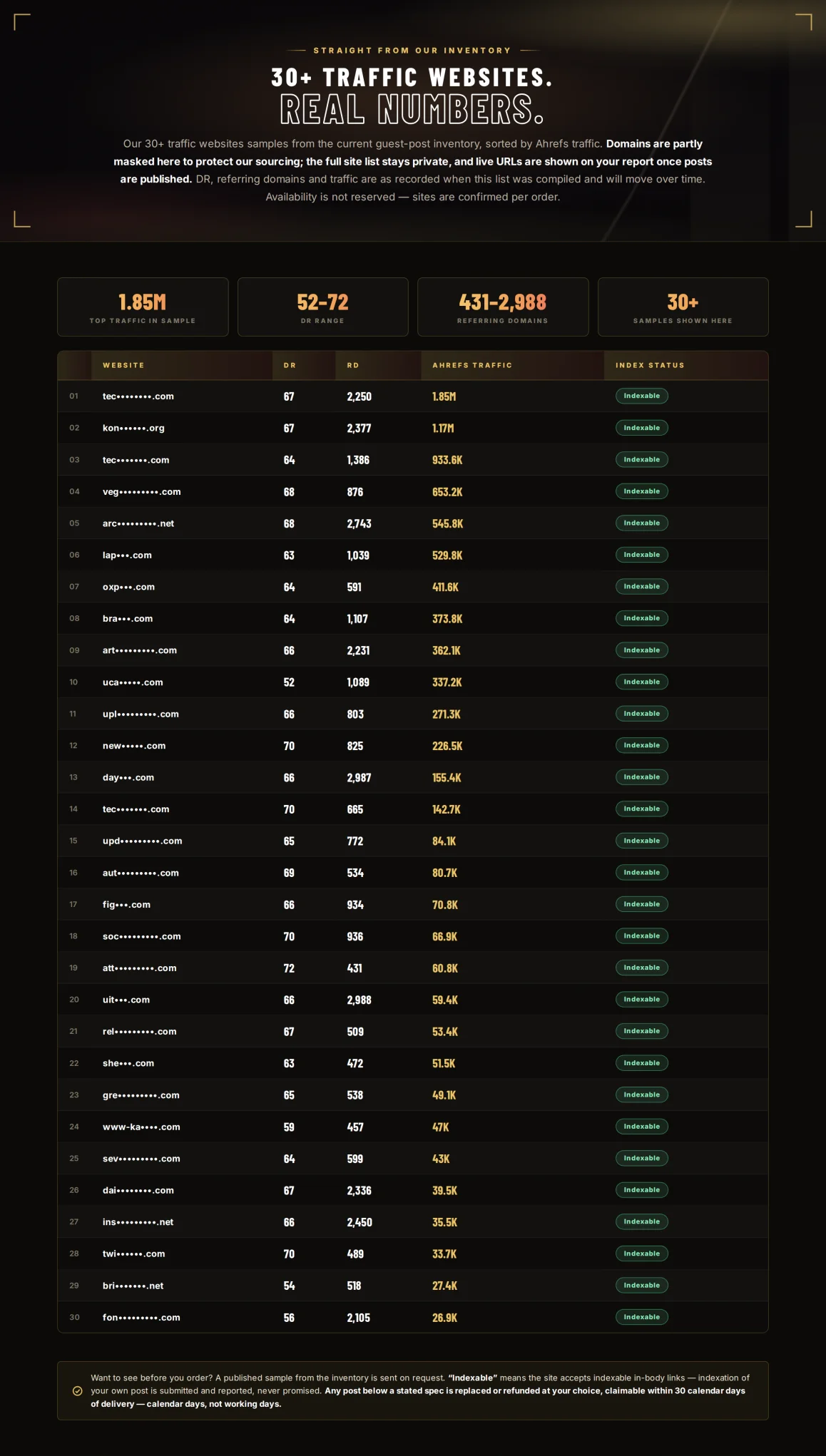Click the Indexable badge in row 25
Screen dimensions: 826x1456
click(x=642, y=1158)
